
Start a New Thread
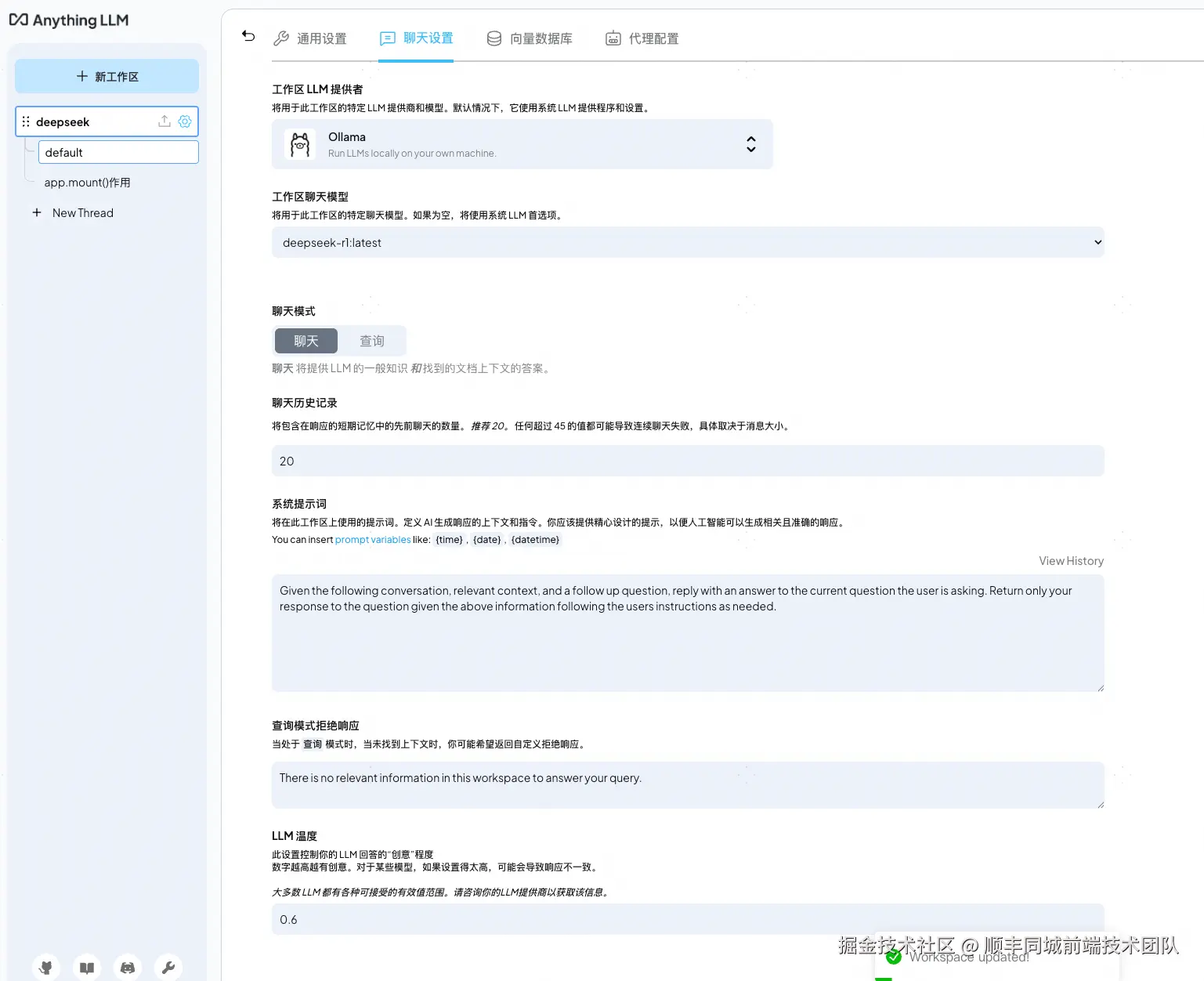[x=82, y=212]
